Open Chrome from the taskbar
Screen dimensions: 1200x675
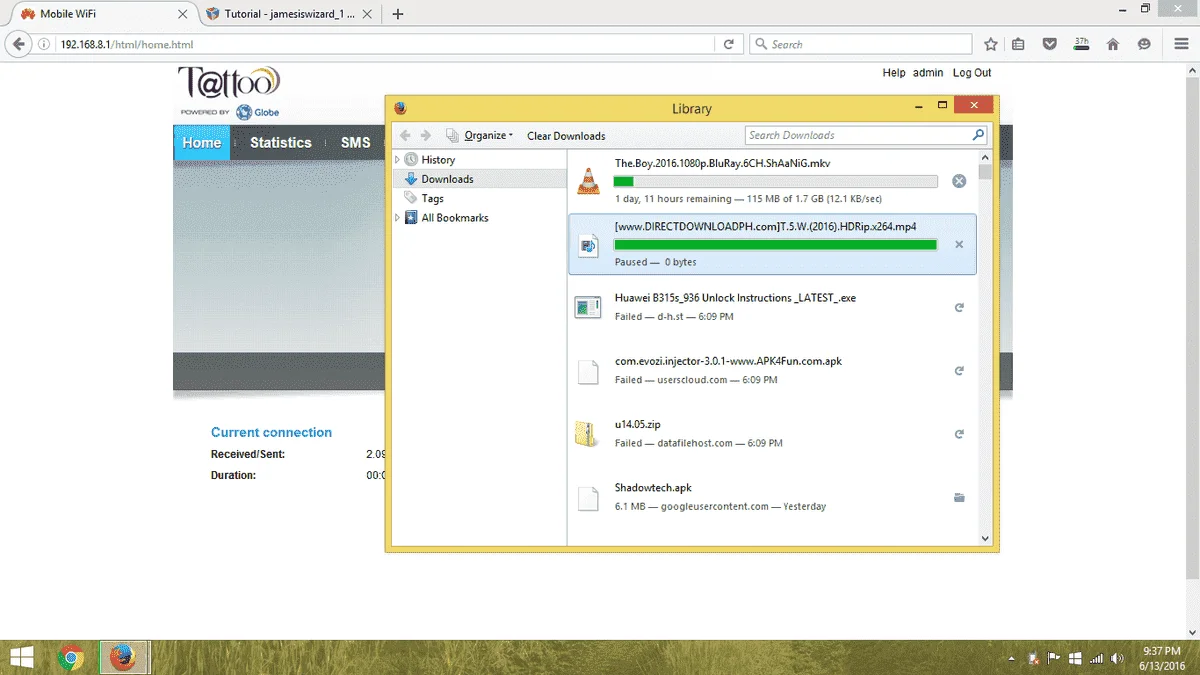coord(70,657)
